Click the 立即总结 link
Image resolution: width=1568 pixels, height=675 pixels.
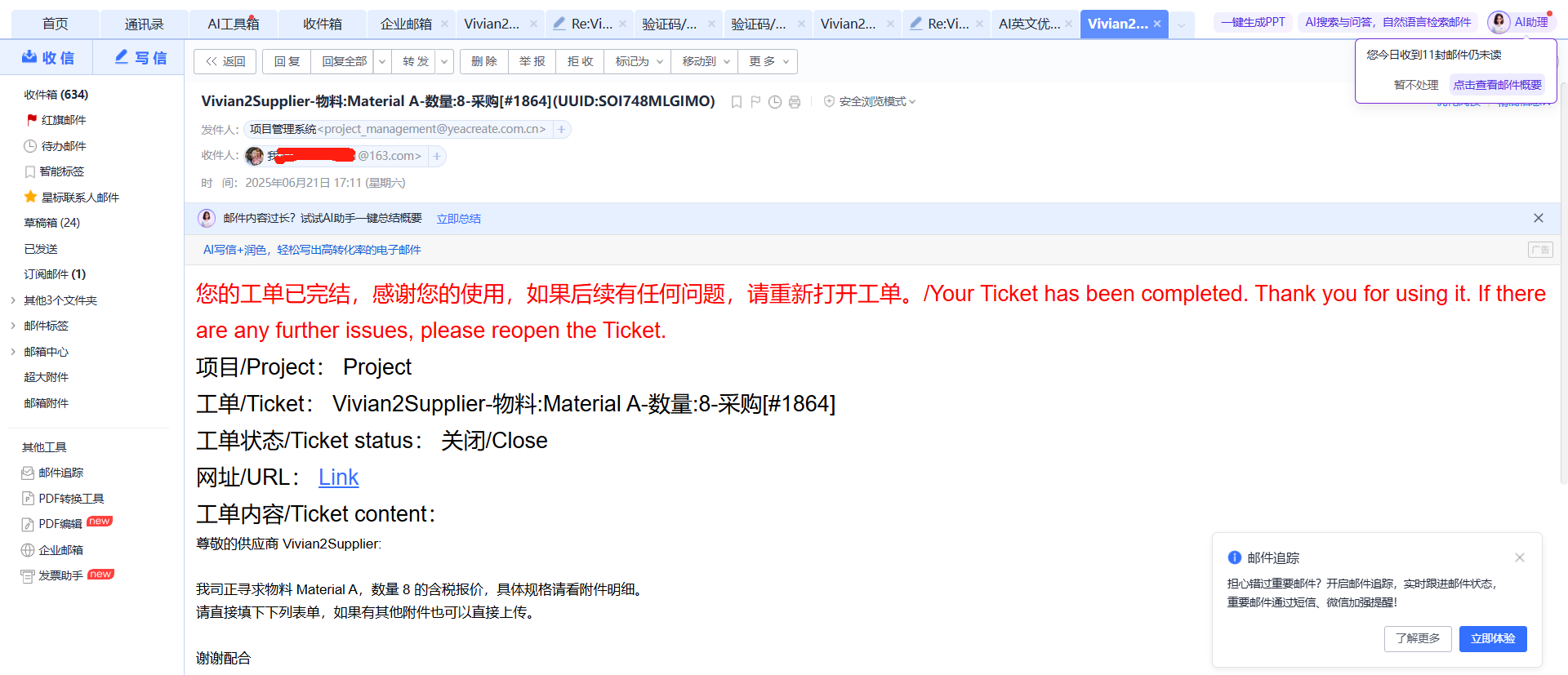[x=458, y=219]
